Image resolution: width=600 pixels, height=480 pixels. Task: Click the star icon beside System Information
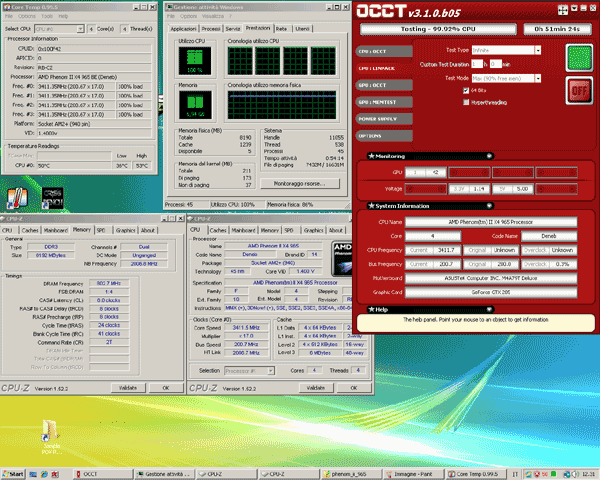point(371,206)
